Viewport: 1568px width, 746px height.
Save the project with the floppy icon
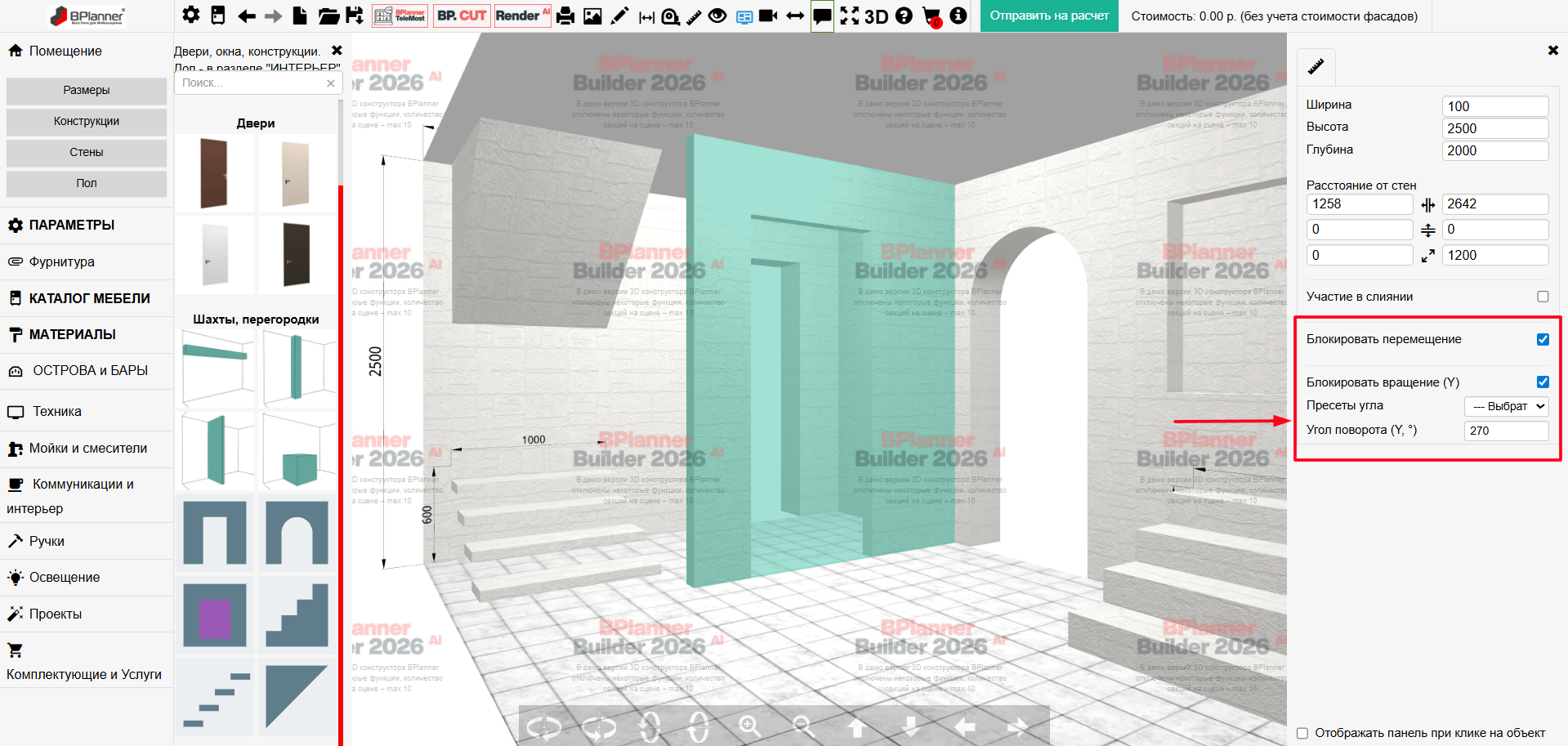click(355, 16)
